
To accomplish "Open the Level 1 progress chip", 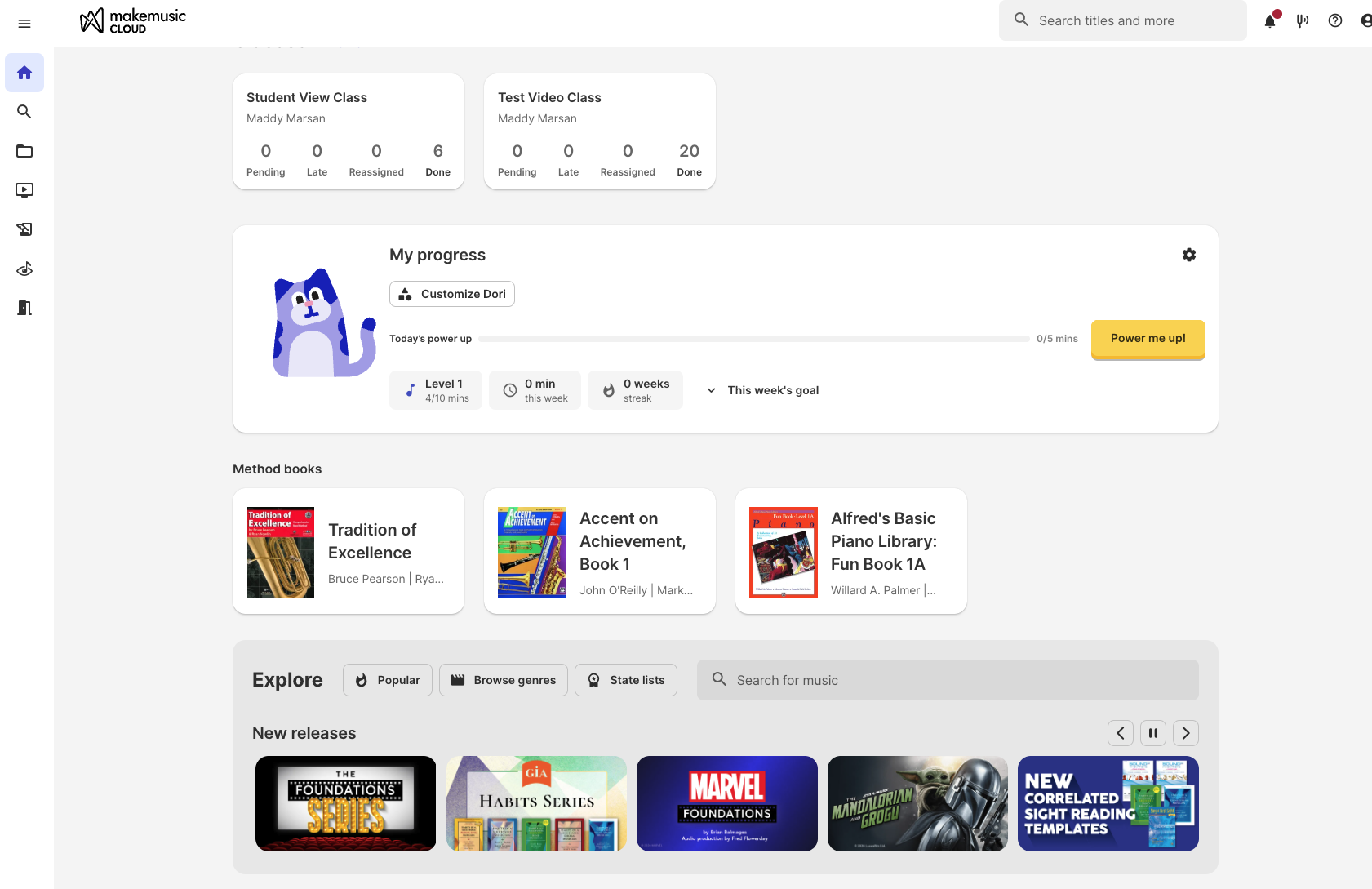I will (436, 390).
